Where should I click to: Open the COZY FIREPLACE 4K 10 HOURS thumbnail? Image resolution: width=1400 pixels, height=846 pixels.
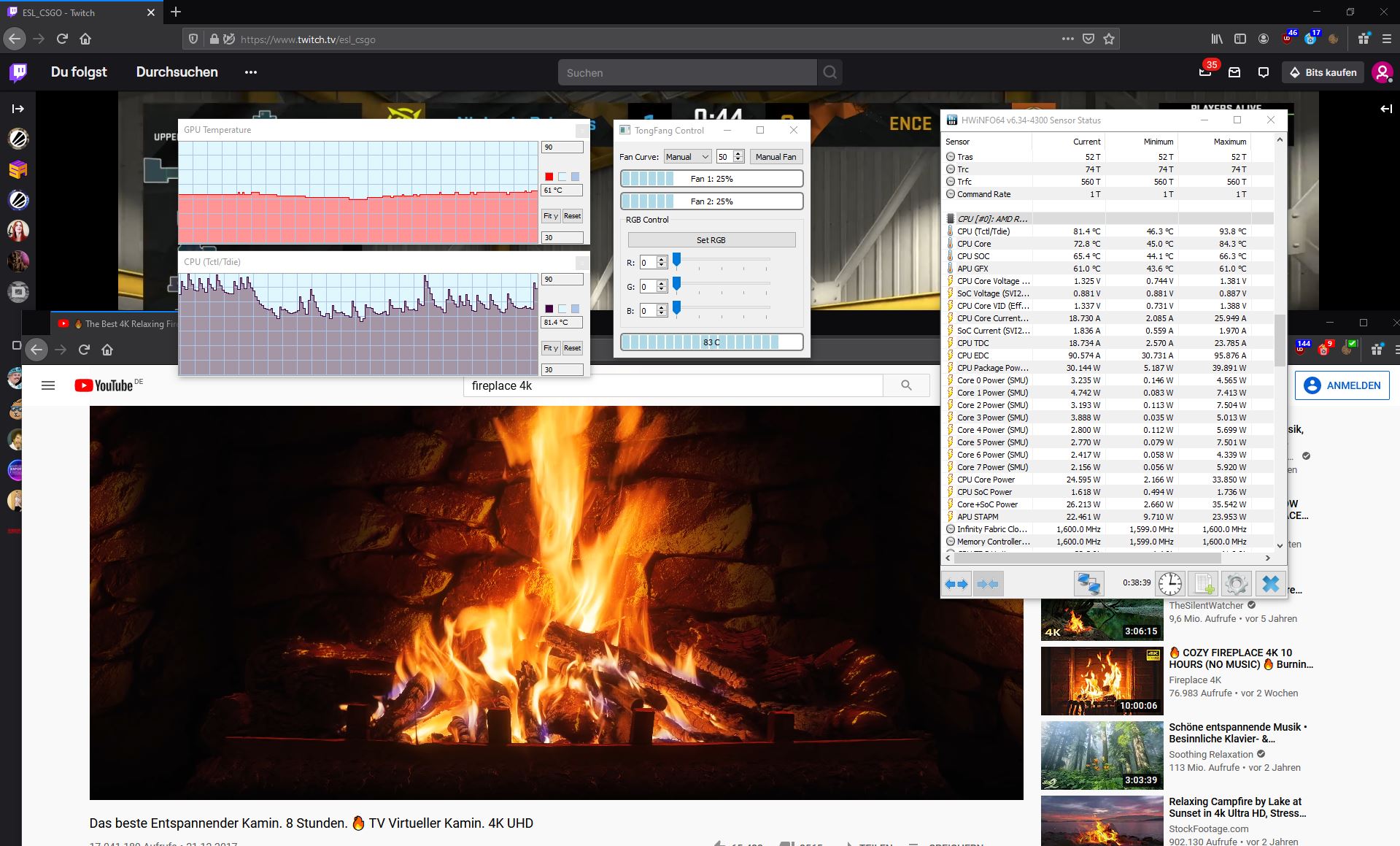click(1102, 681)
